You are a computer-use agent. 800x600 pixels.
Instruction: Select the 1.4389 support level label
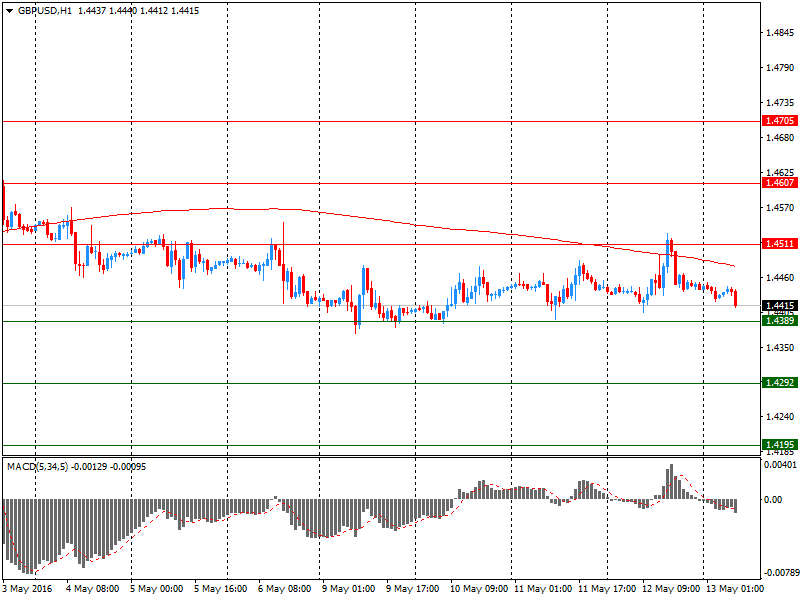[780, 320]
